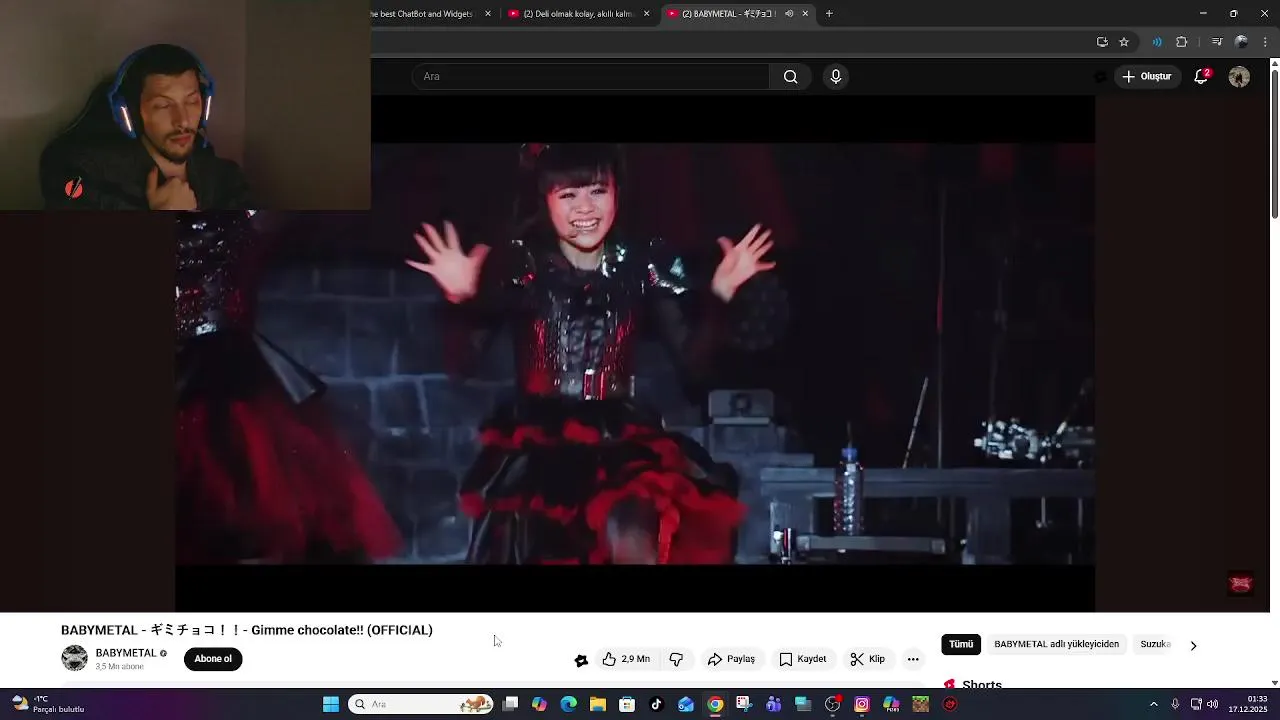Screen dimensions: 1280x720
Task: Open the Chrome extensions puzzle icon
Action: click(x=1181, y=42)
